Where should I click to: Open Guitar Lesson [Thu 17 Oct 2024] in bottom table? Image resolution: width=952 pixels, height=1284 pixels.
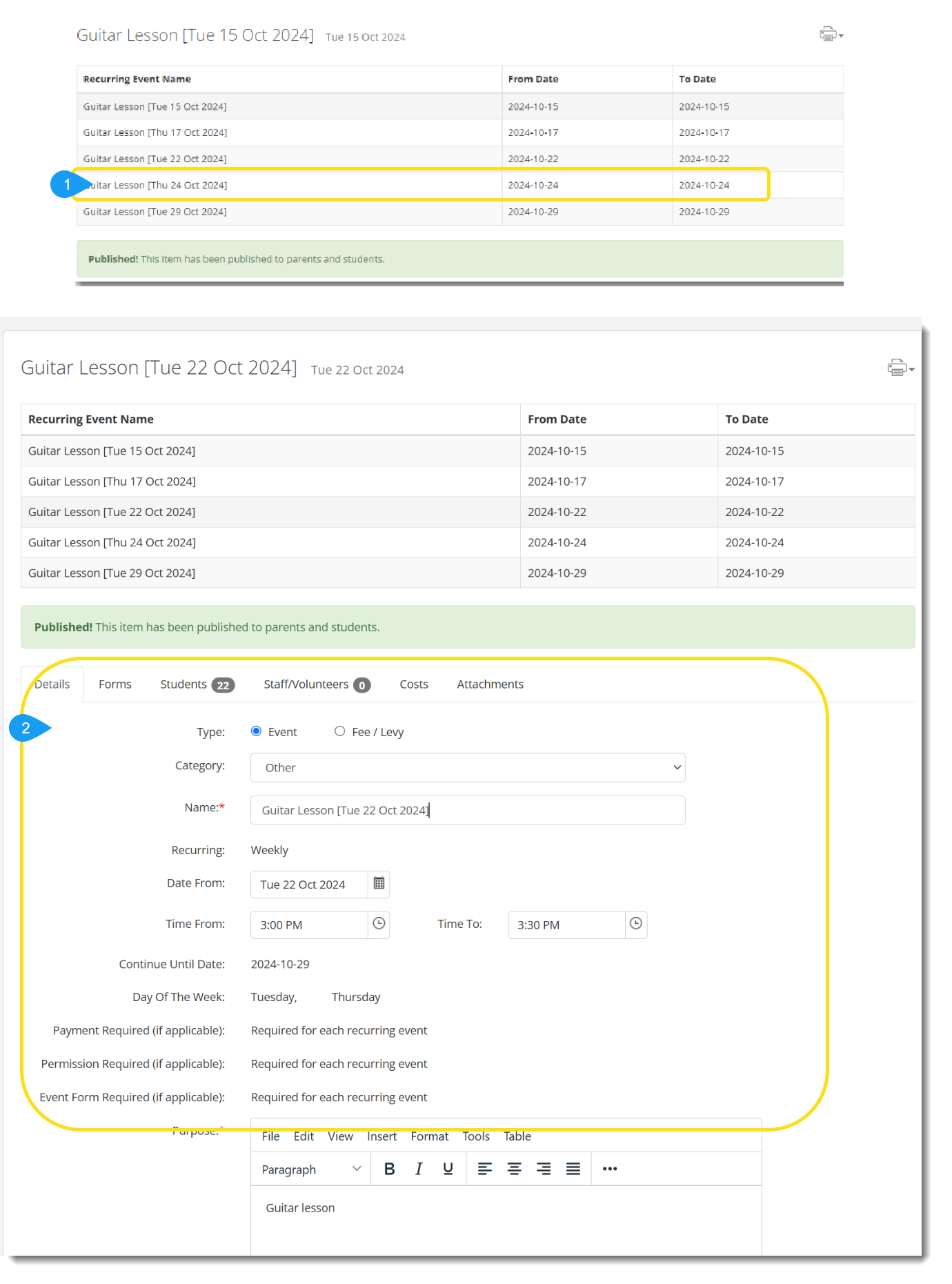coord(112,481)
